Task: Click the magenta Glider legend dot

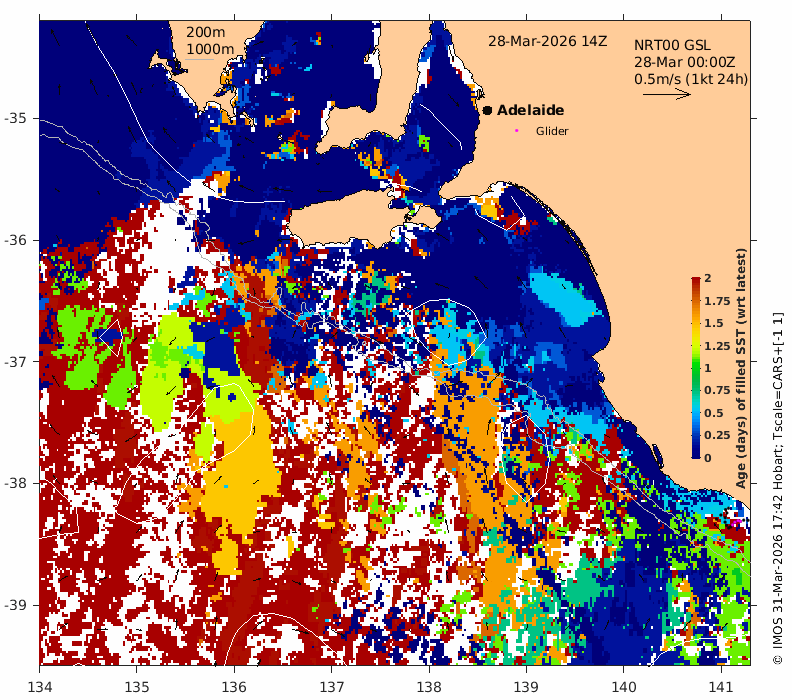Action: pos(516,130)
